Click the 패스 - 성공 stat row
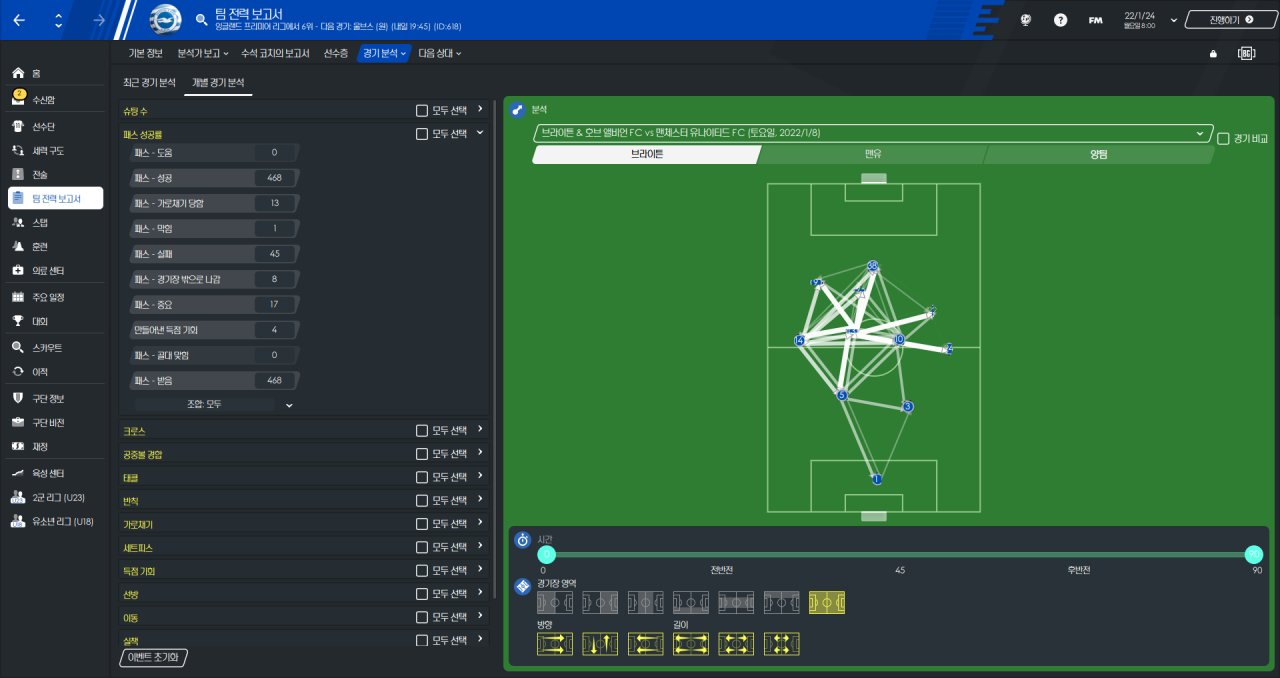 click(215, 178)
